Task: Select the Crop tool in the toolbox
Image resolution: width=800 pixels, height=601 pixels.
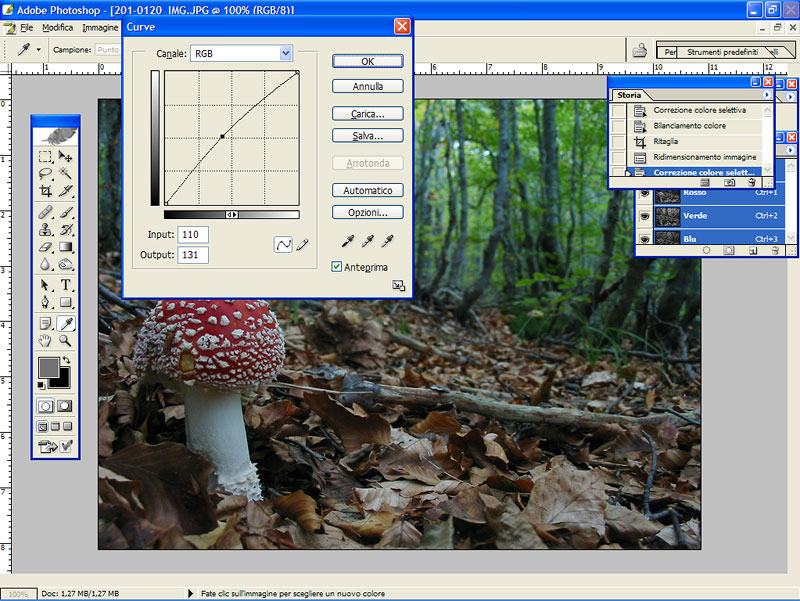Action: tap(45, 191)
